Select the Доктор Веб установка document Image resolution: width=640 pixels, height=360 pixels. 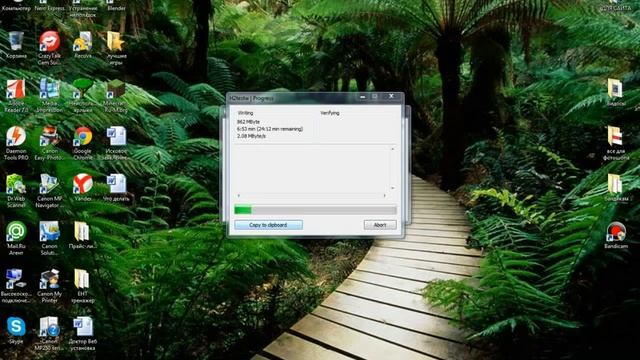tap(83, 334)
